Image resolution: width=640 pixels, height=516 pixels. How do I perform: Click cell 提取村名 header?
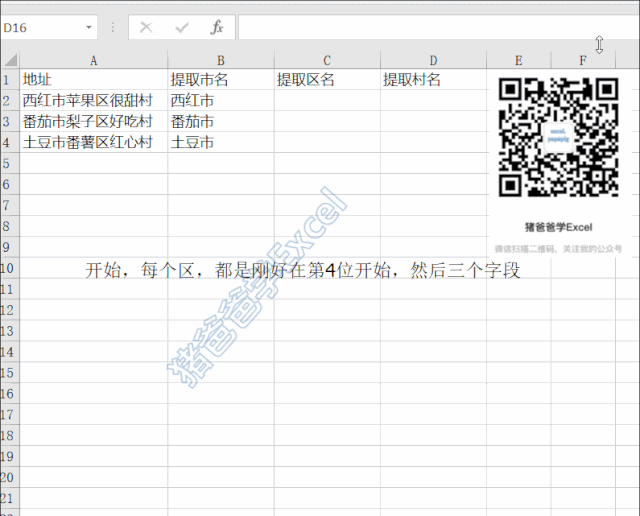(x=433, y=79)
